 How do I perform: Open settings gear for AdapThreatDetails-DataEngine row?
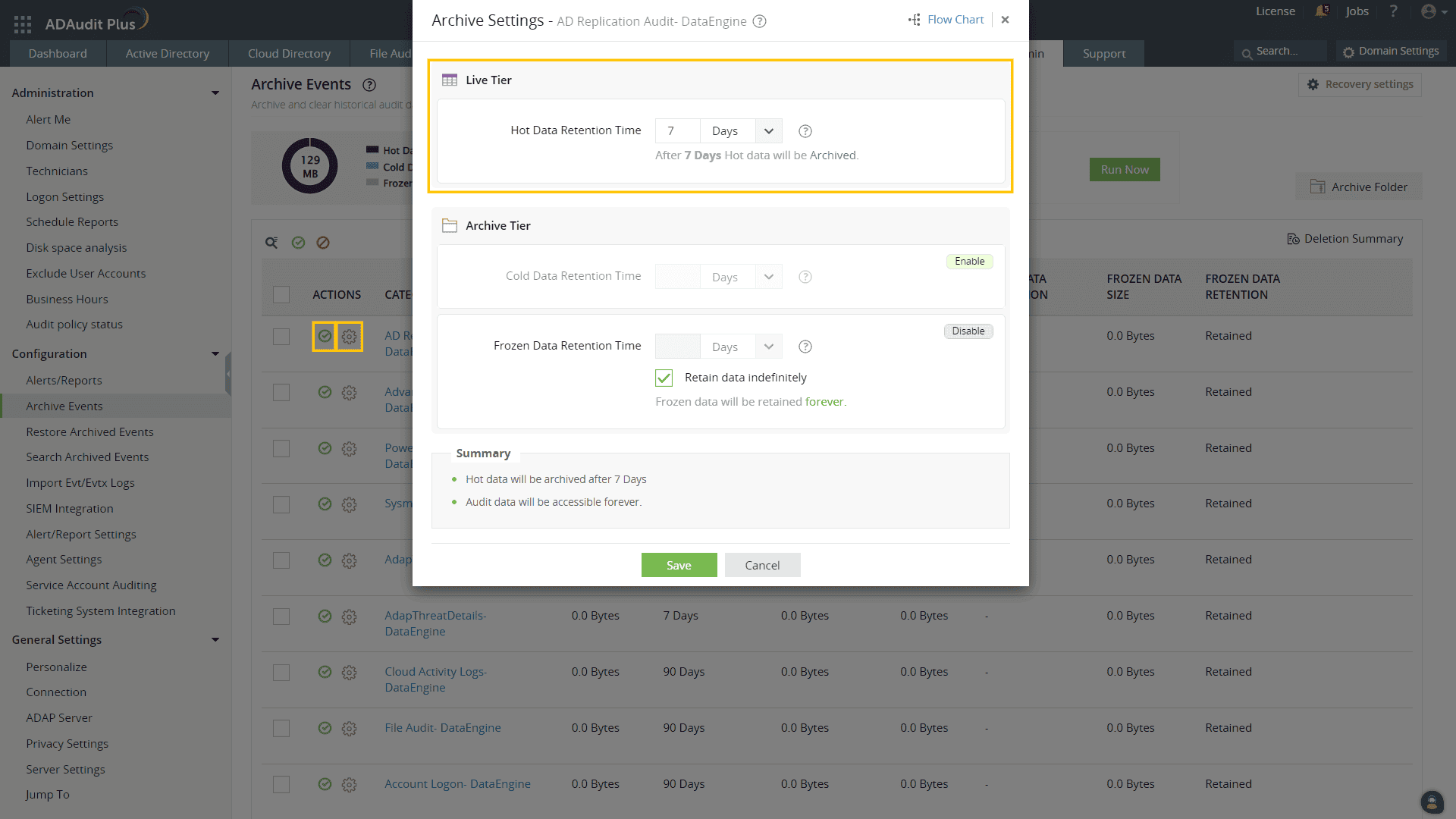tap(349, 617)
